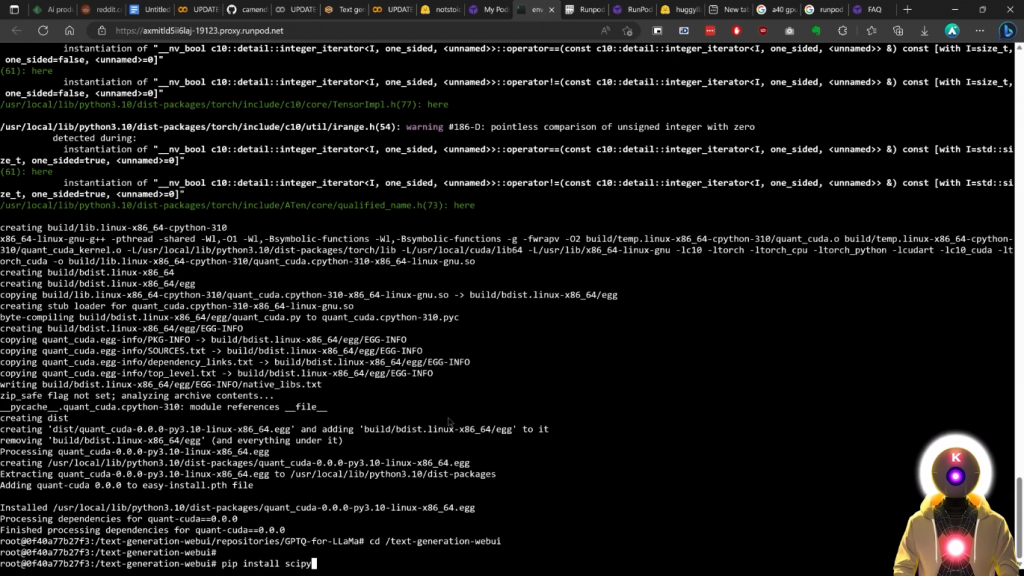Add a new tab with plus button
The height and width of the screenshot is (576, 1024).
click(907, 10)
